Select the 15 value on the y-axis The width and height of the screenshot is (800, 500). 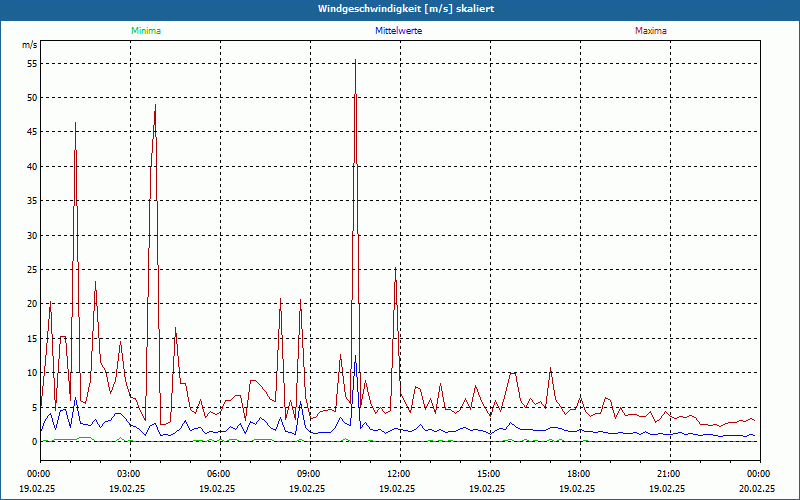32,339
